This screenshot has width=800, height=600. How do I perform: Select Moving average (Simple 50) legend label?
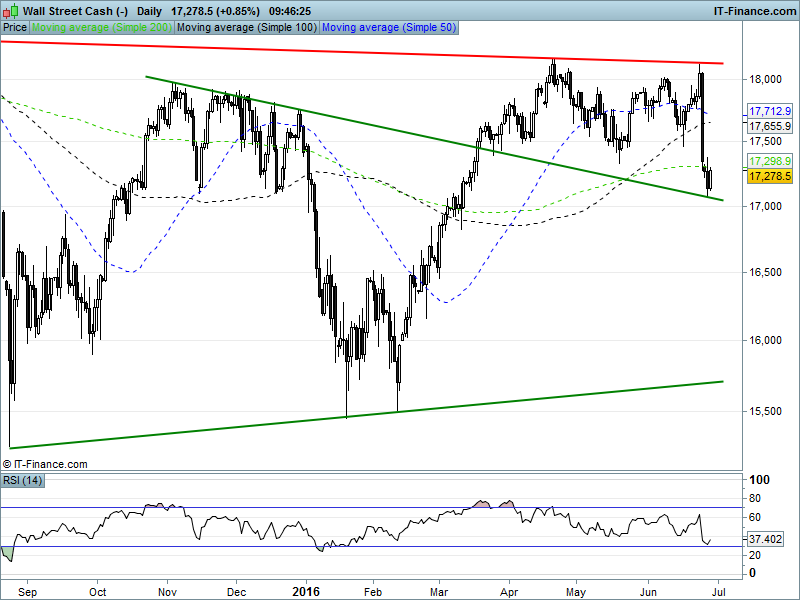point(389,28)
